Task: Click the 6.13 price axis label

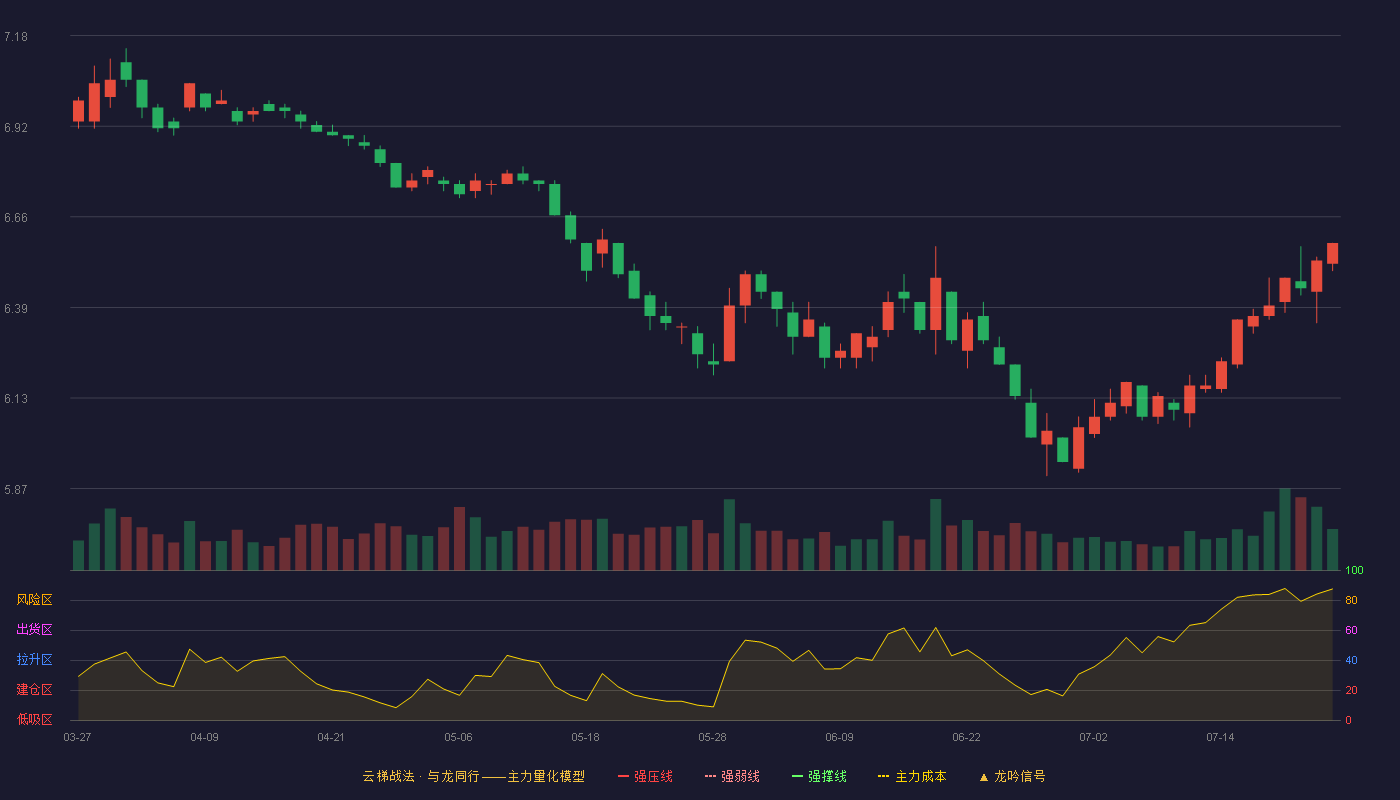Action: pyautogui.click(x=16, y=399)
